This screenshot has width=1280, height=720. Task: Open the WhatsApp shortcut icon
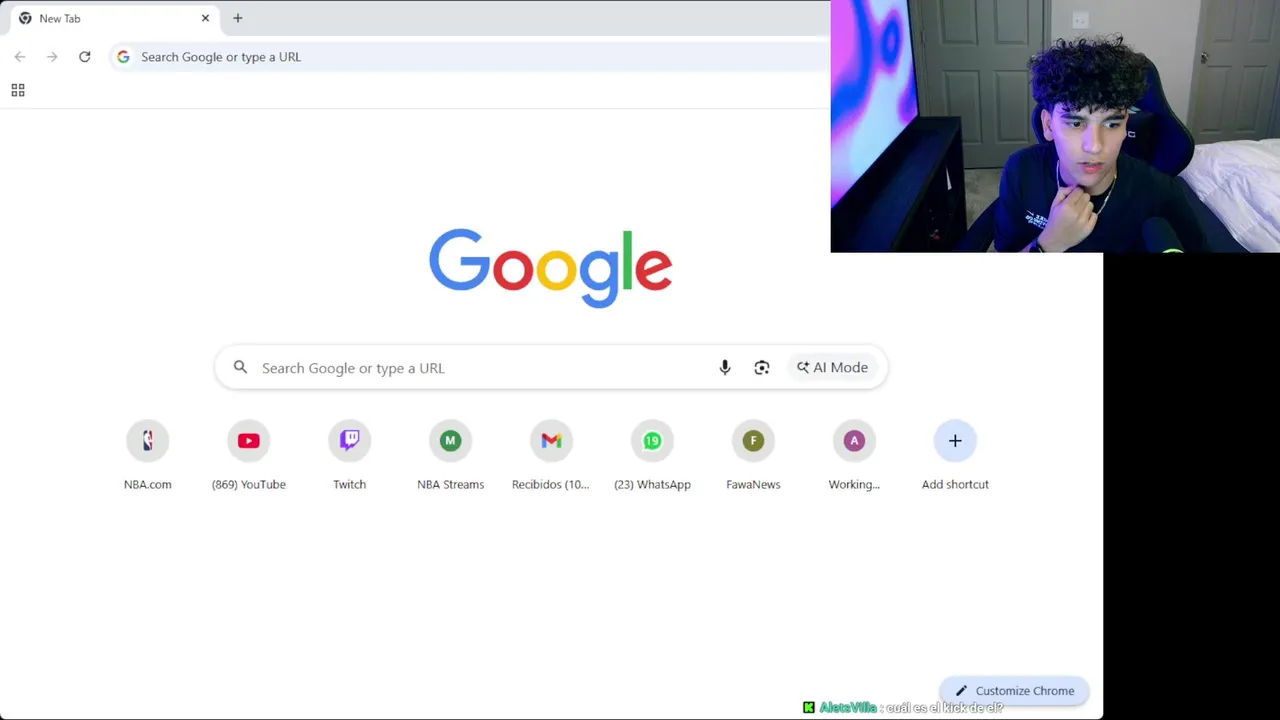(652, 441)
